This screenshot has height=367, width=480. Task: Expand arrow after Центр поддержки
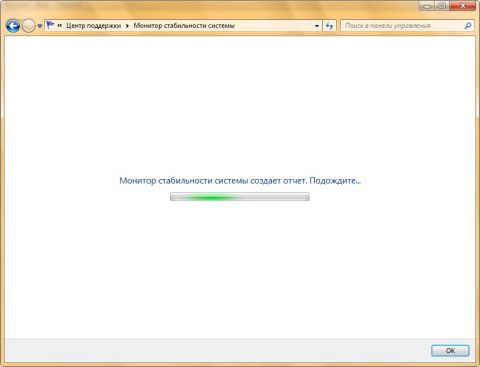tap(127, 26)
